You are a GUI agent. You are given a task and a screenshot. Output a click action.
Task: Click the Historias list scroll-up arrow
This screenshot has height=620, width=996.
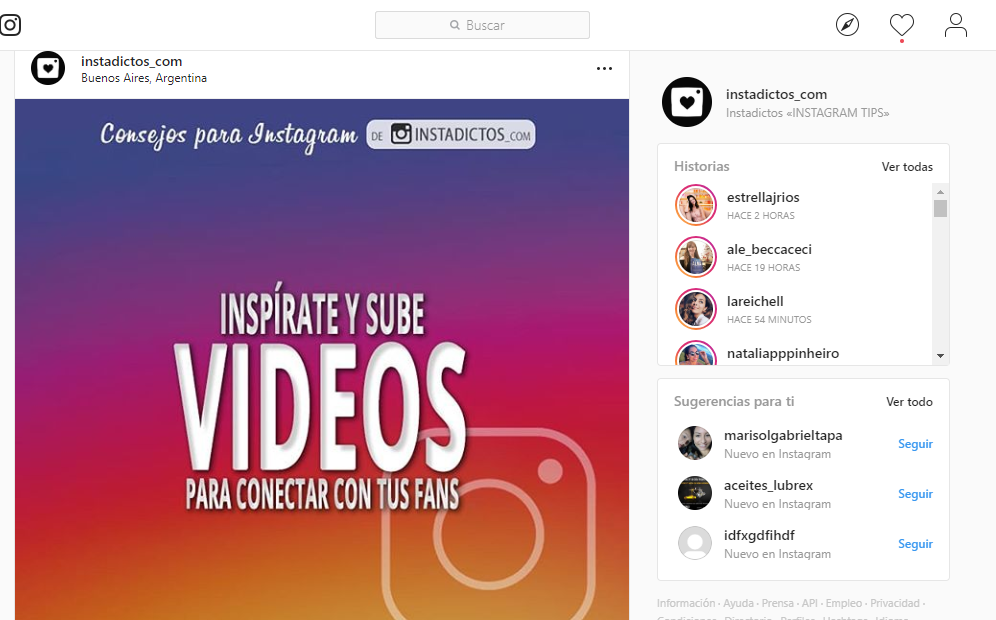[940, 192]
